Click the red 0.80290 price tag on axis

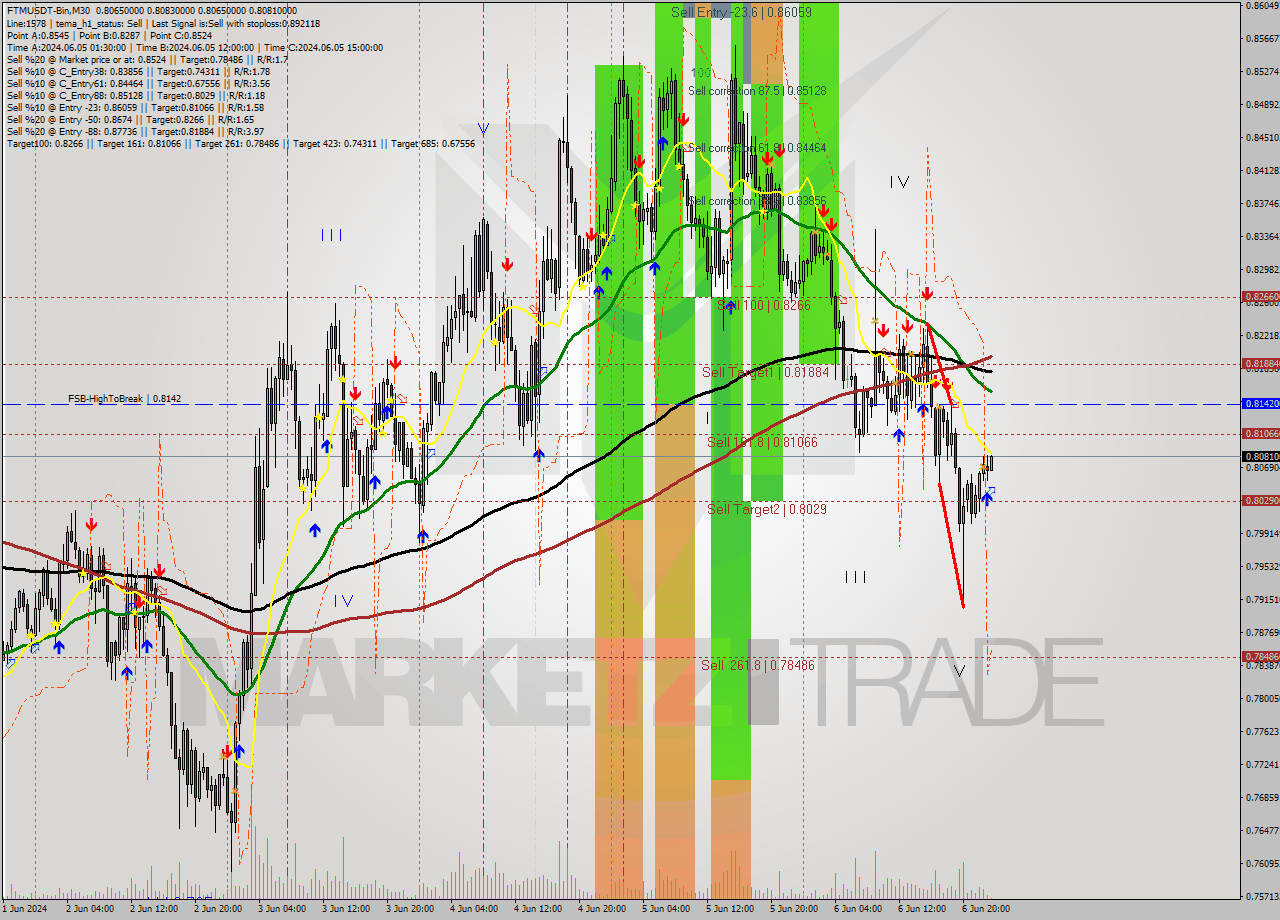pos(1260,500)
